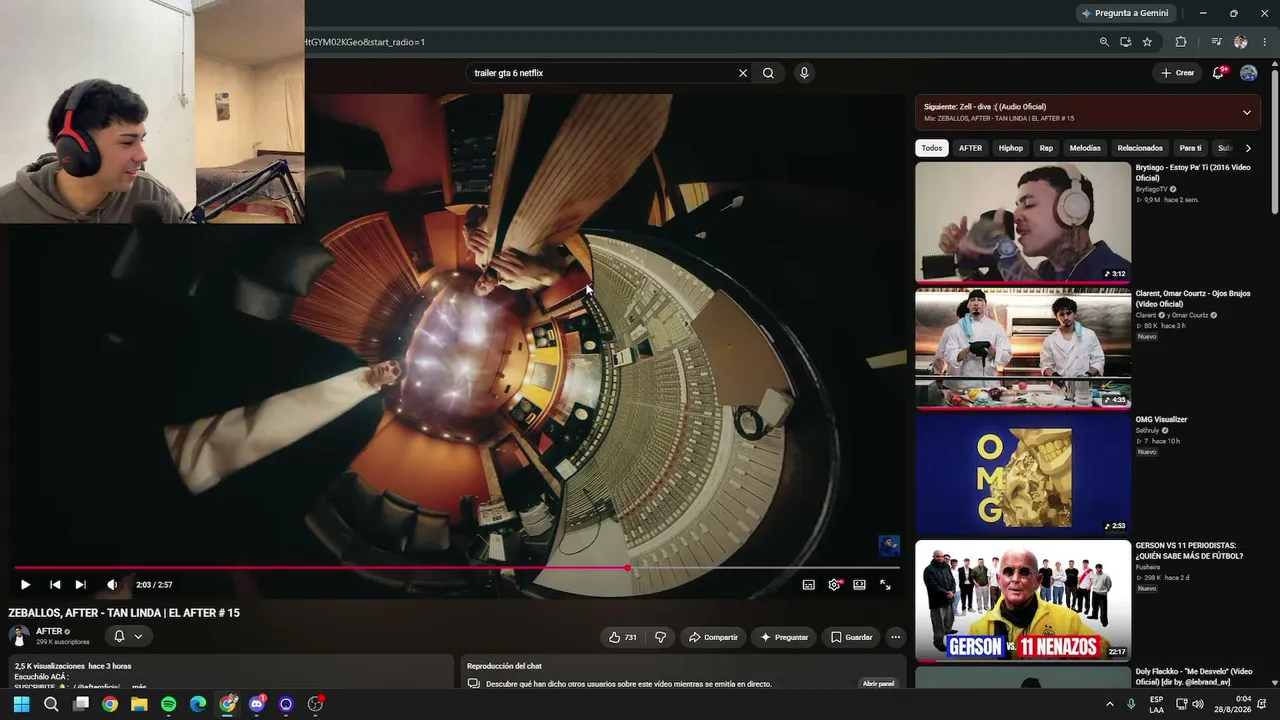
Task: Seek on the red video progress bar
Action: pos(457,568)
